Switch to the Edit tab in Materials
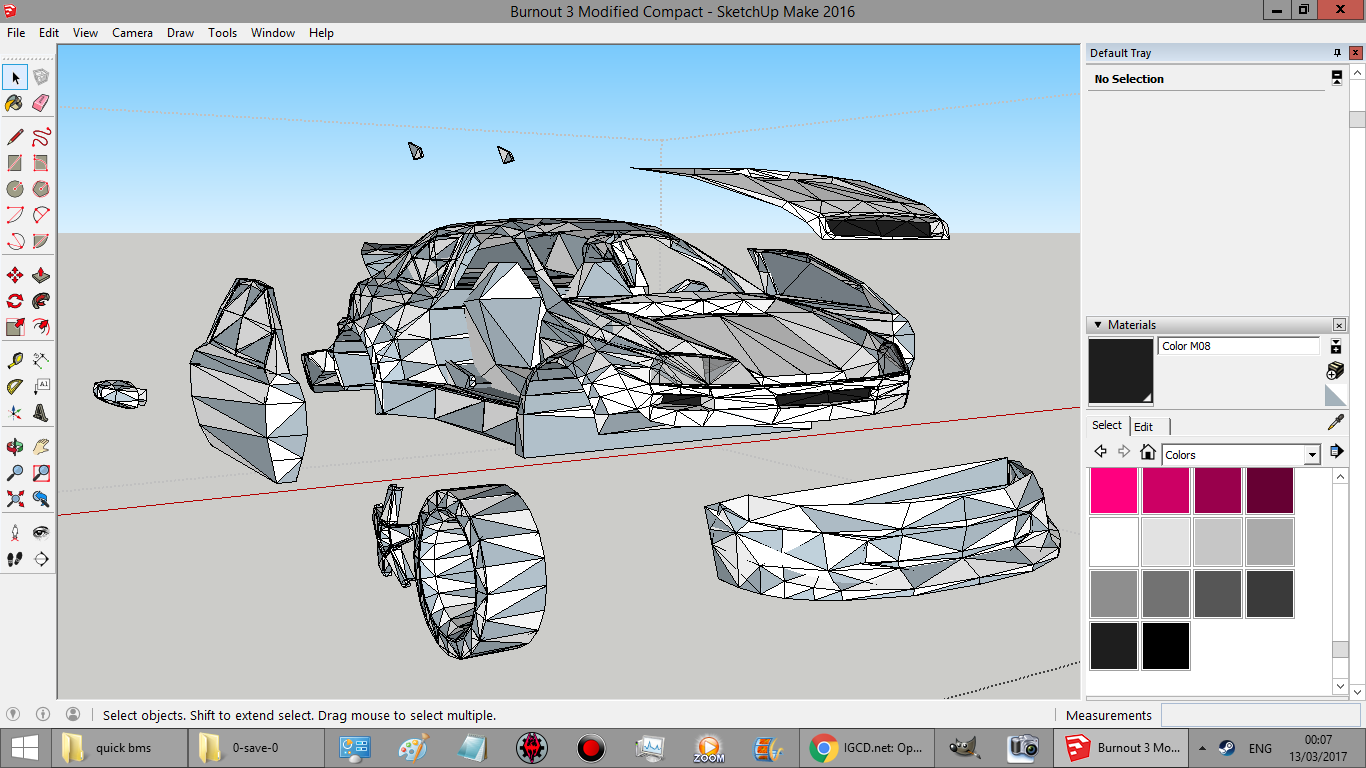 (x=1143, y=426)
